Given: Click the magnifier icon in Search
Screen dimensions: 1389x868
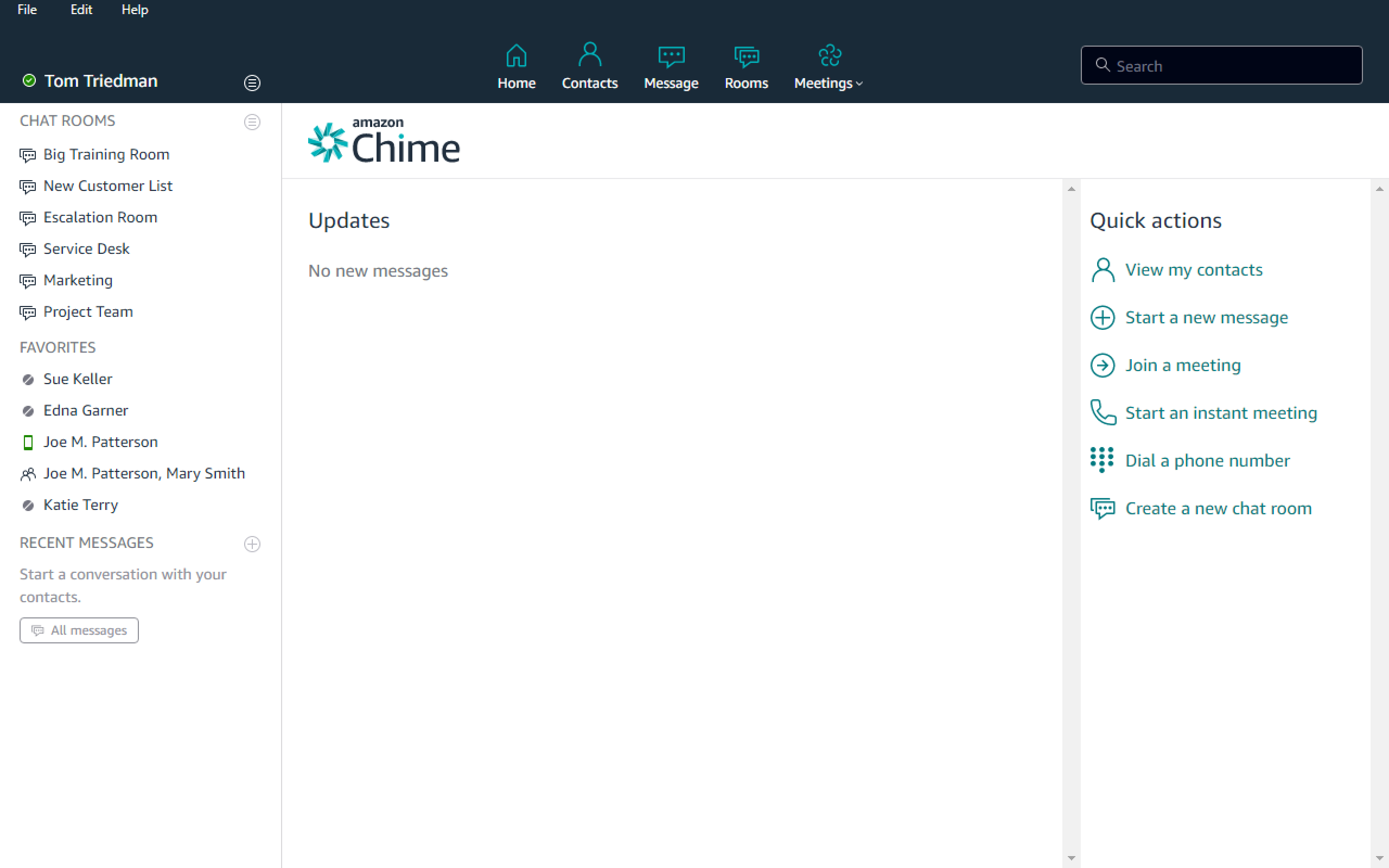Looking at the screenshot, I should pos(1102,65).
